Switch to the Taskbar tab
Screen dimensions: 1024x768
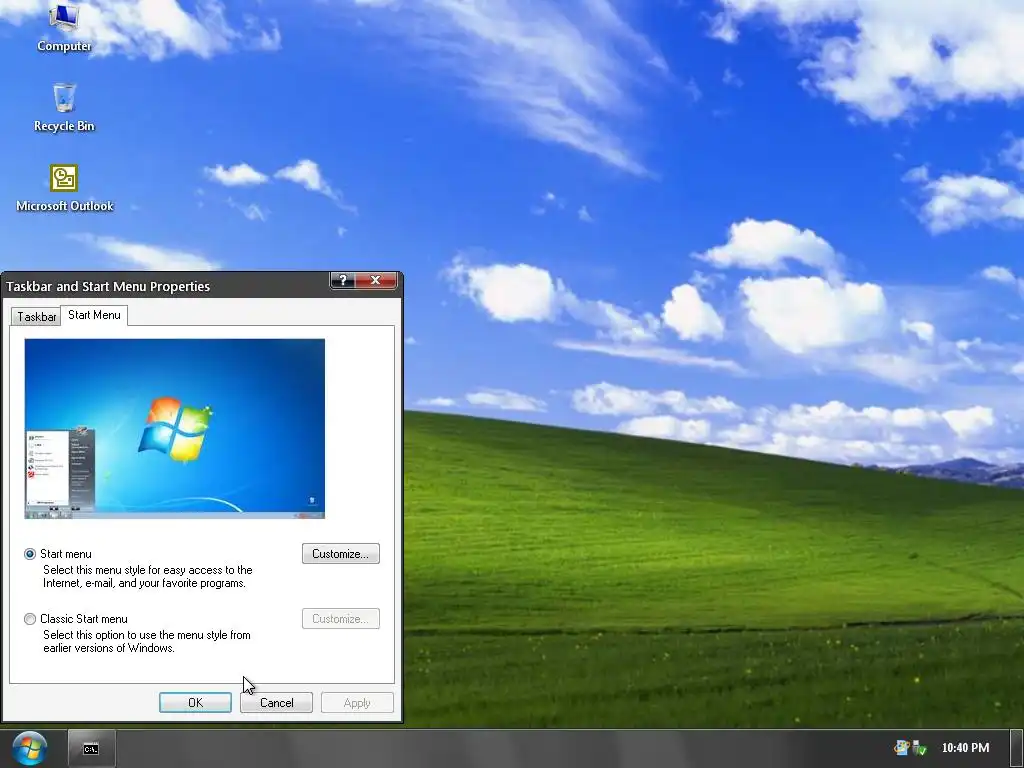(37, 317)
